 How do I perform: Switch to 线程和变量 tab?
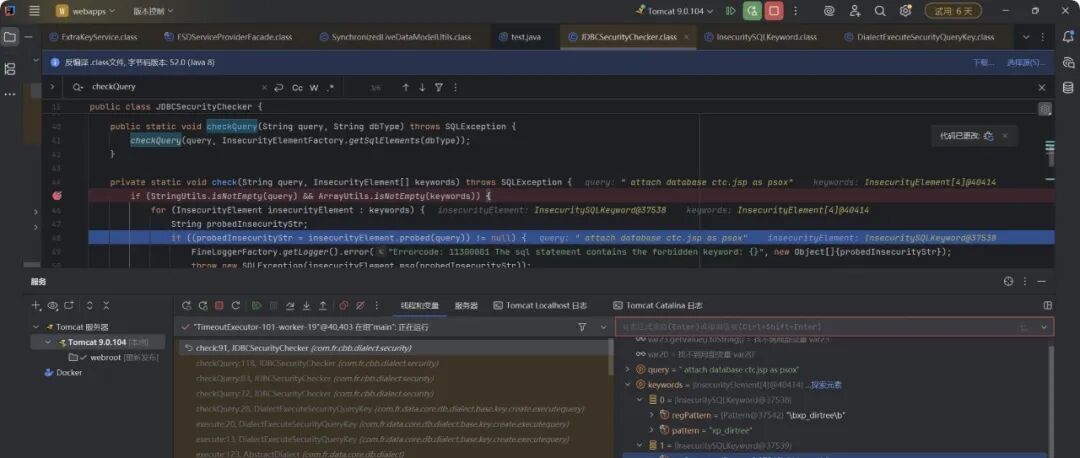pyautogui.click(x=419, y=305)
